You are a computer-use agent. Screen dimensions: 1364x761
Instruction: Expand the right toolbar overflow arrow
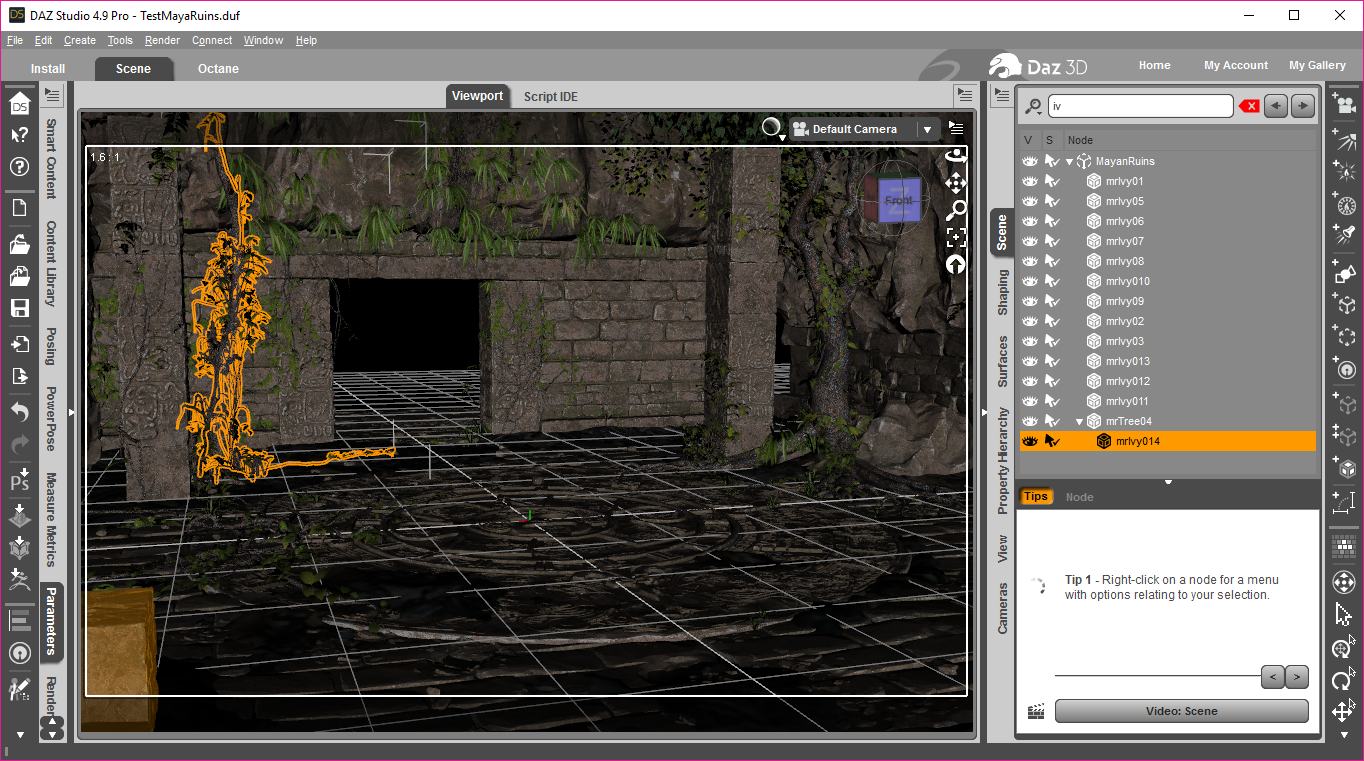click(1344, 735)
